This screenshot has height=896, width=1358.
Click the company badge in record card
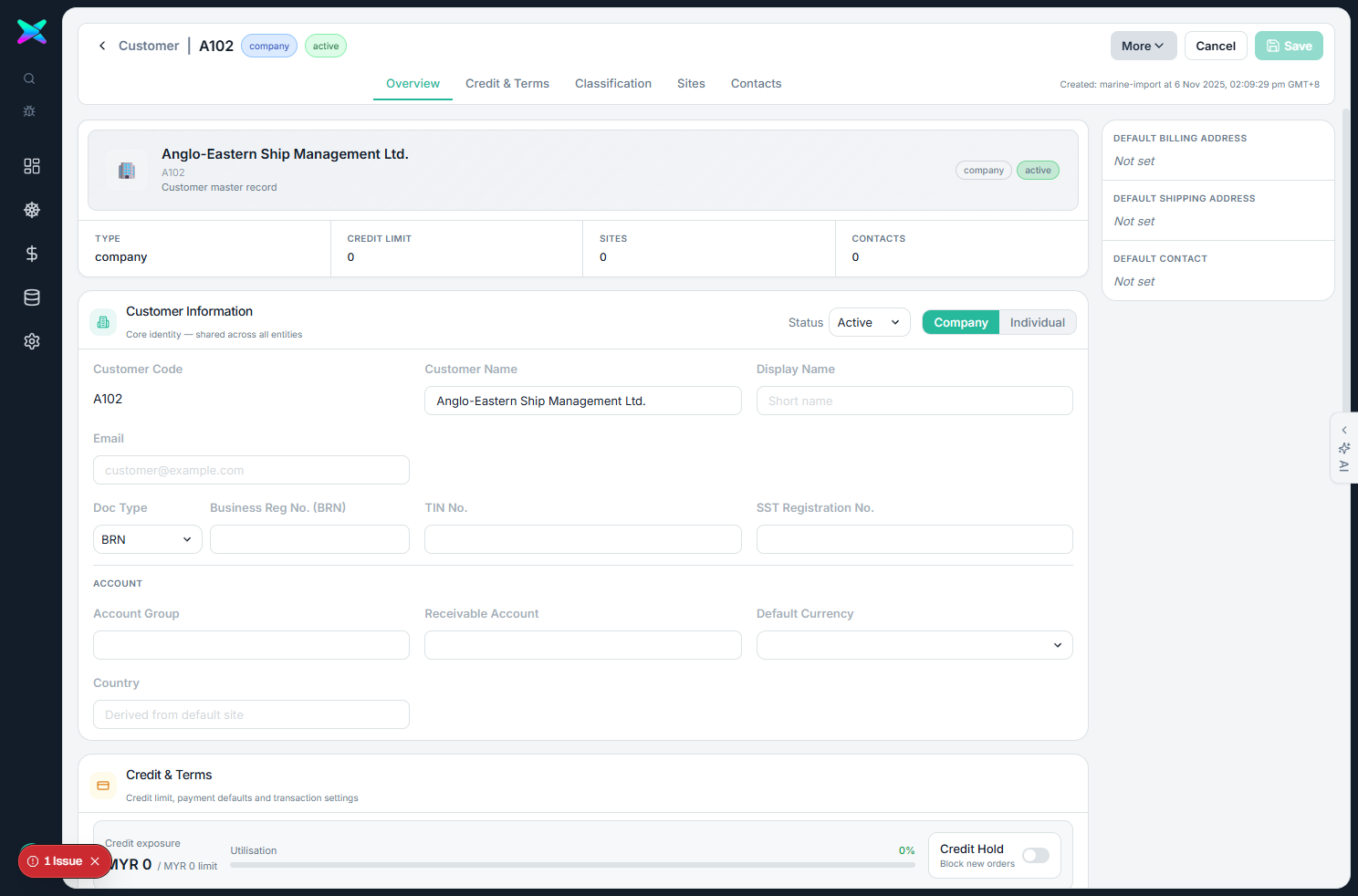point(984,171)
